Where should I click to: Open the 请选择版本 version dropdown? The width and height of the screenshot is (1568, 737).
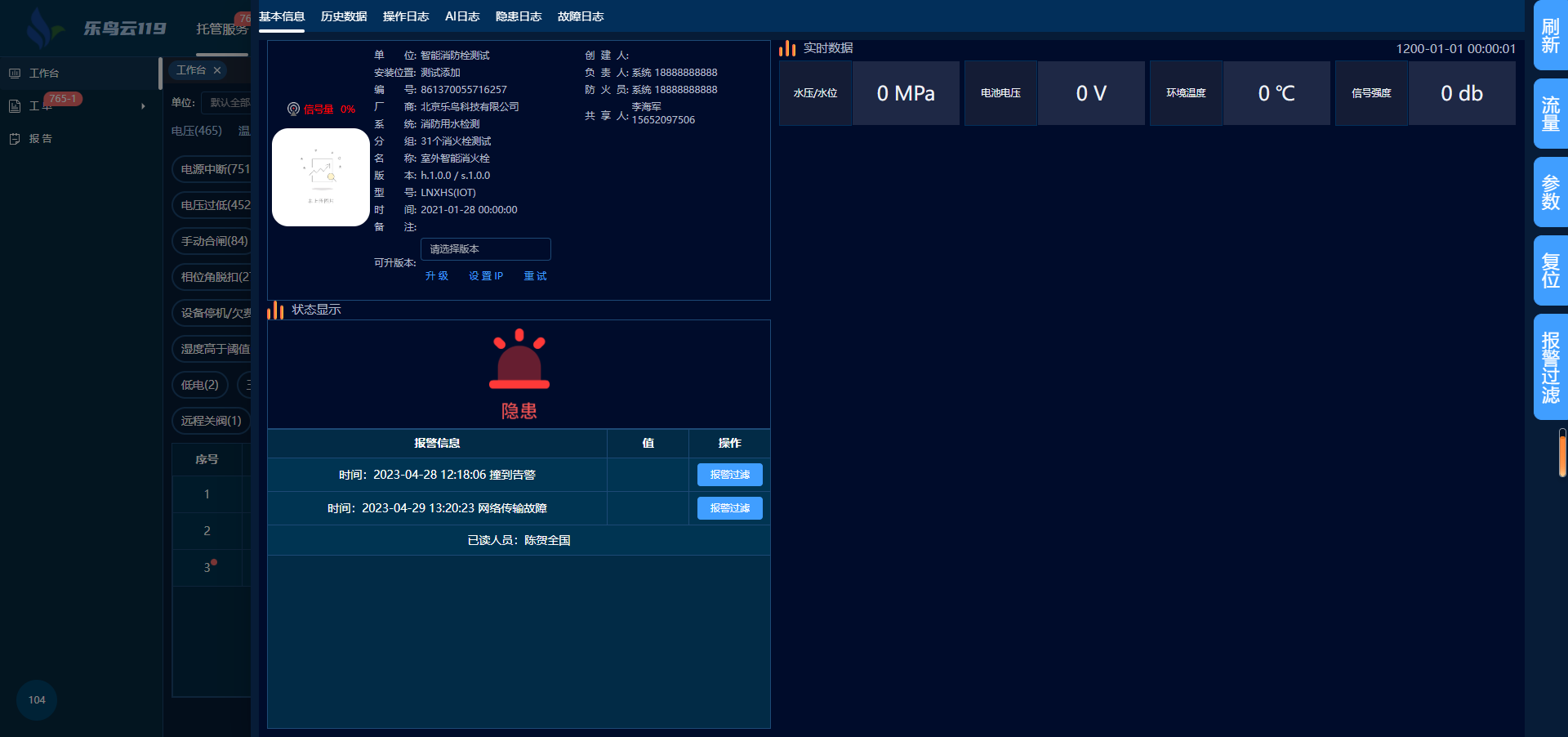pyautogui.click(x=485, y=249)
